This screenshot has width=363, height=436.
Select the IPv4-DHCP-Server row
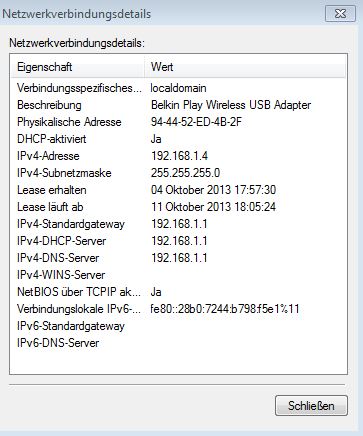point(178,241)
